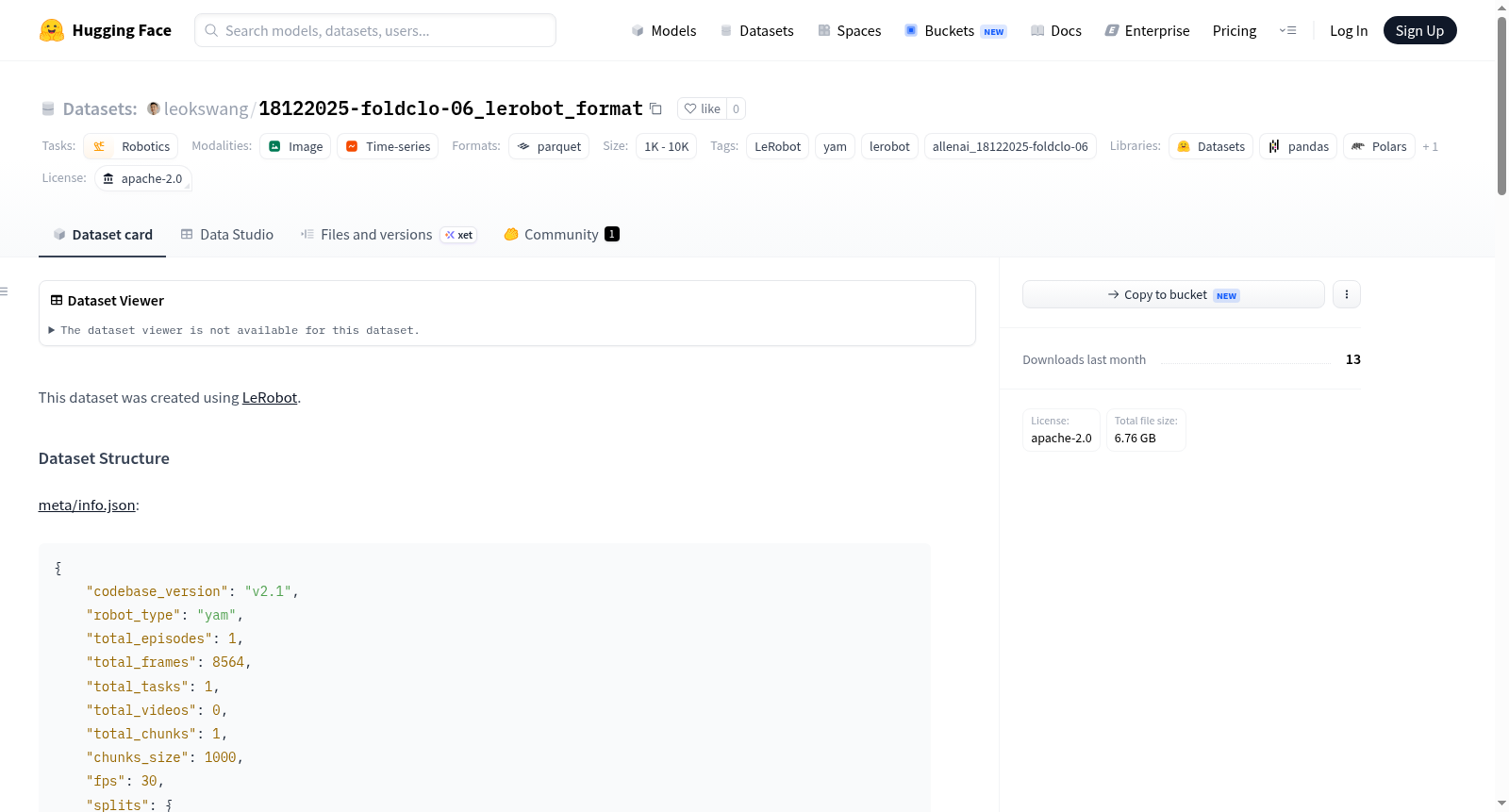Click the Total file size 6.76 GB
1509x812 pixels.
point(1146,430)
